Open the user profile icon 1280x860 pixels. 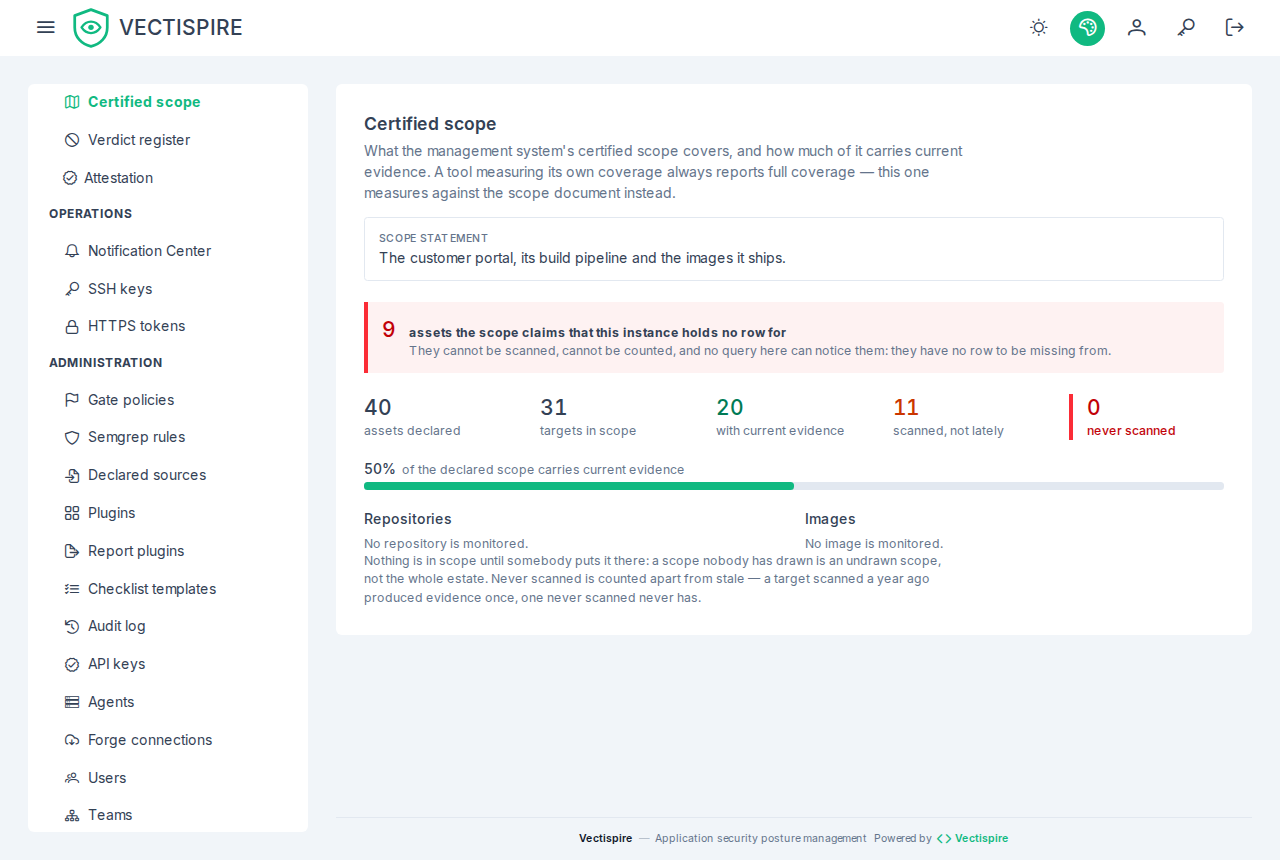pos(1137,27)
